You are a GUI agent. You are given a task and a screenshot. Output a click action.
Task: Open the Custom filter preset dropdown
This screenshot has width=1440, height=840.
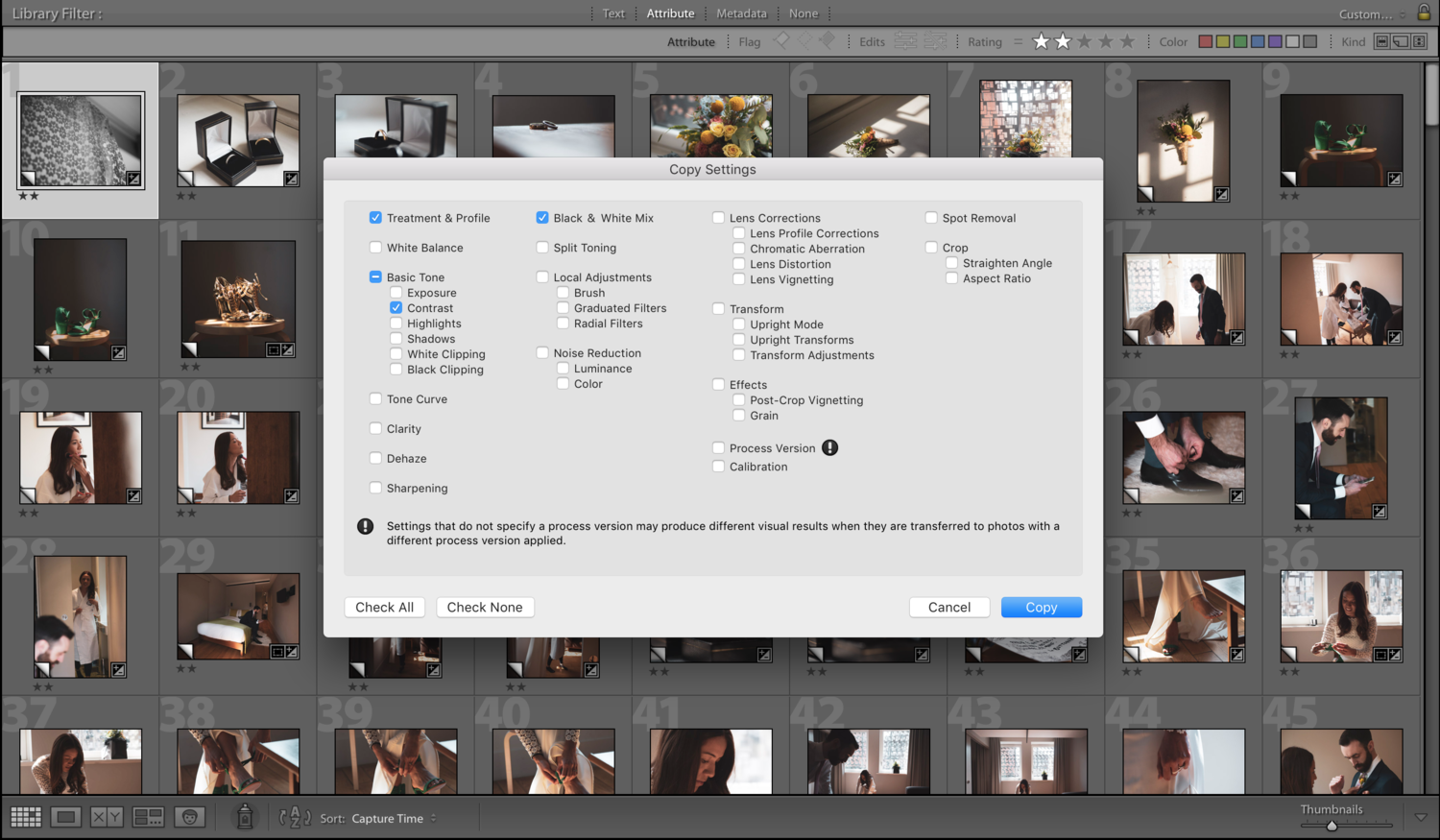[x=1372, y=13]
